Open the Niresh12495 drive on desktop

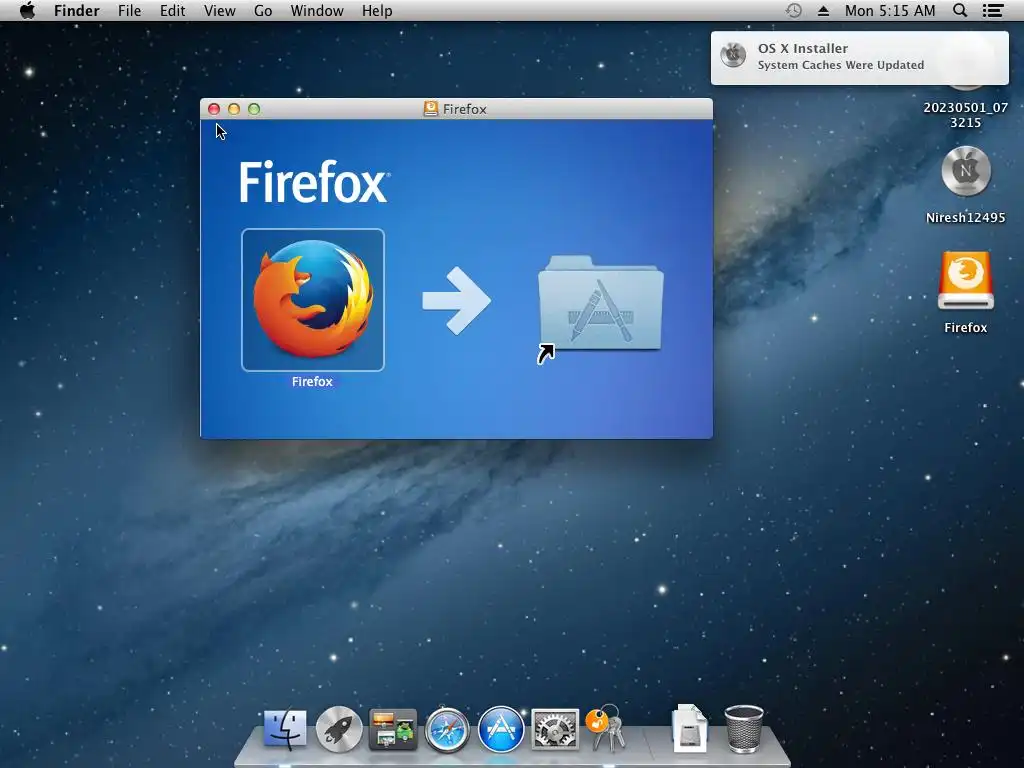965,171
